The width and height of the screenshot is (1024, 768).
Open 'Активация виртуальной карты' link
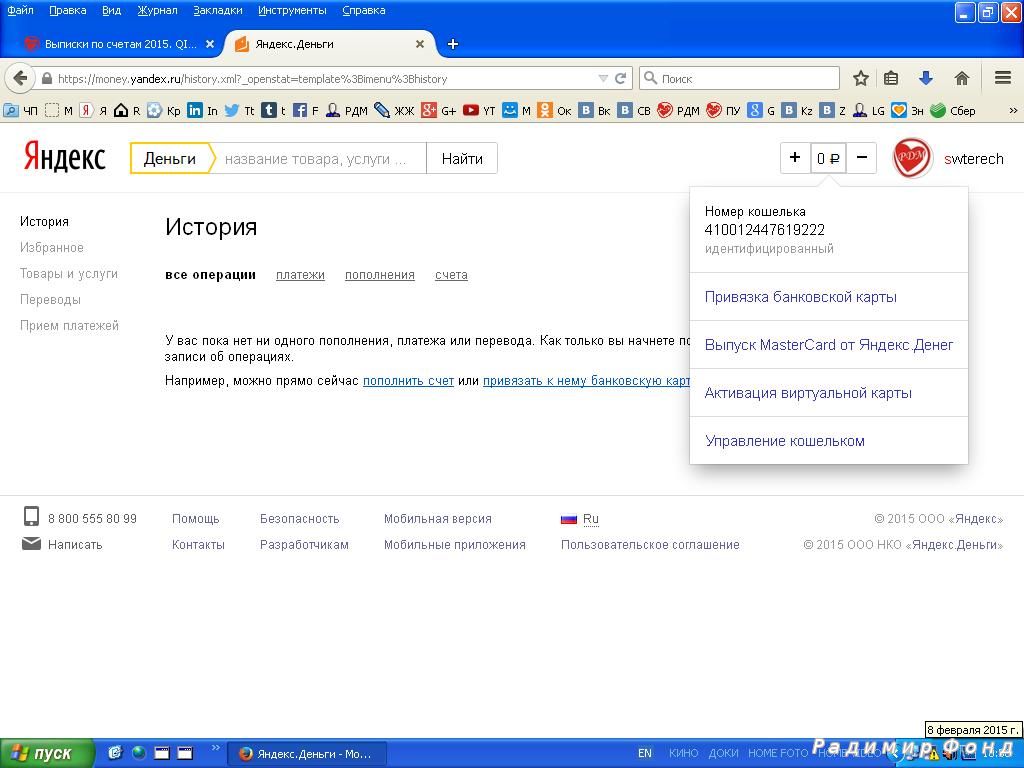808,393
